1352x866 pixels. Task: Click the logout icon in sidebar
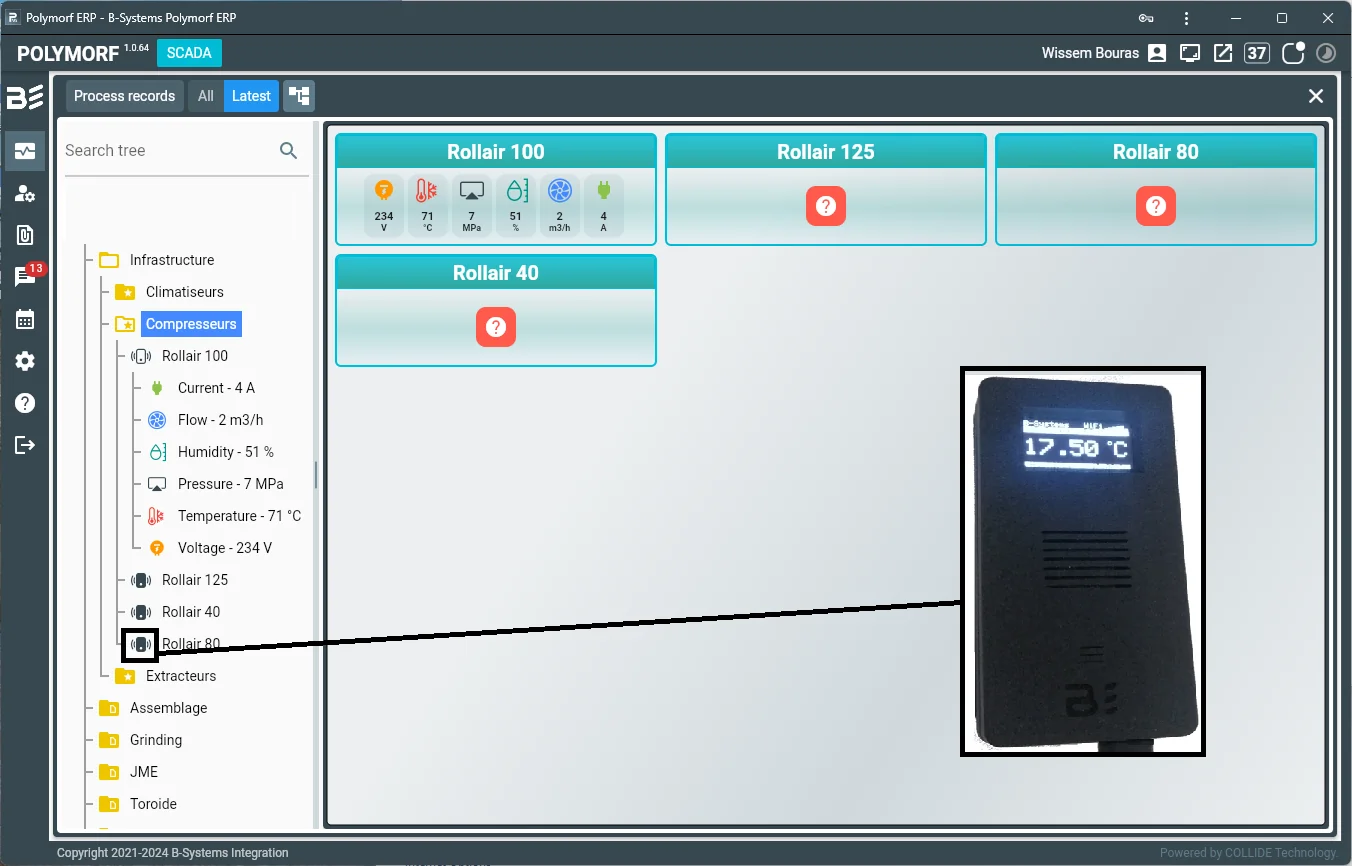tap(24, 445)
